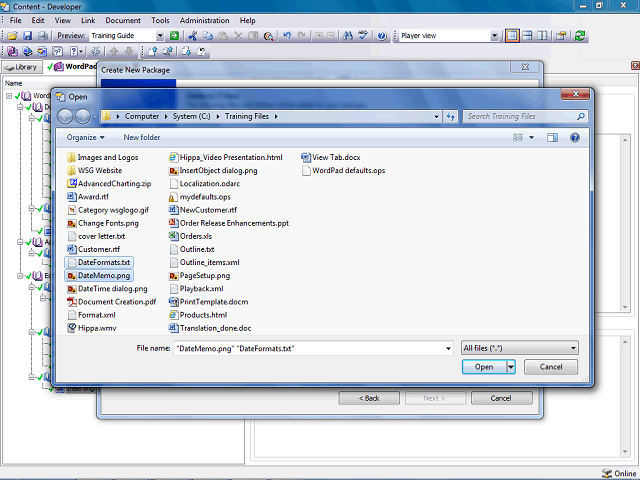Open the Document menu
Image resolution: width=640 pixels, height=480 pixels.
coord(123,20)
